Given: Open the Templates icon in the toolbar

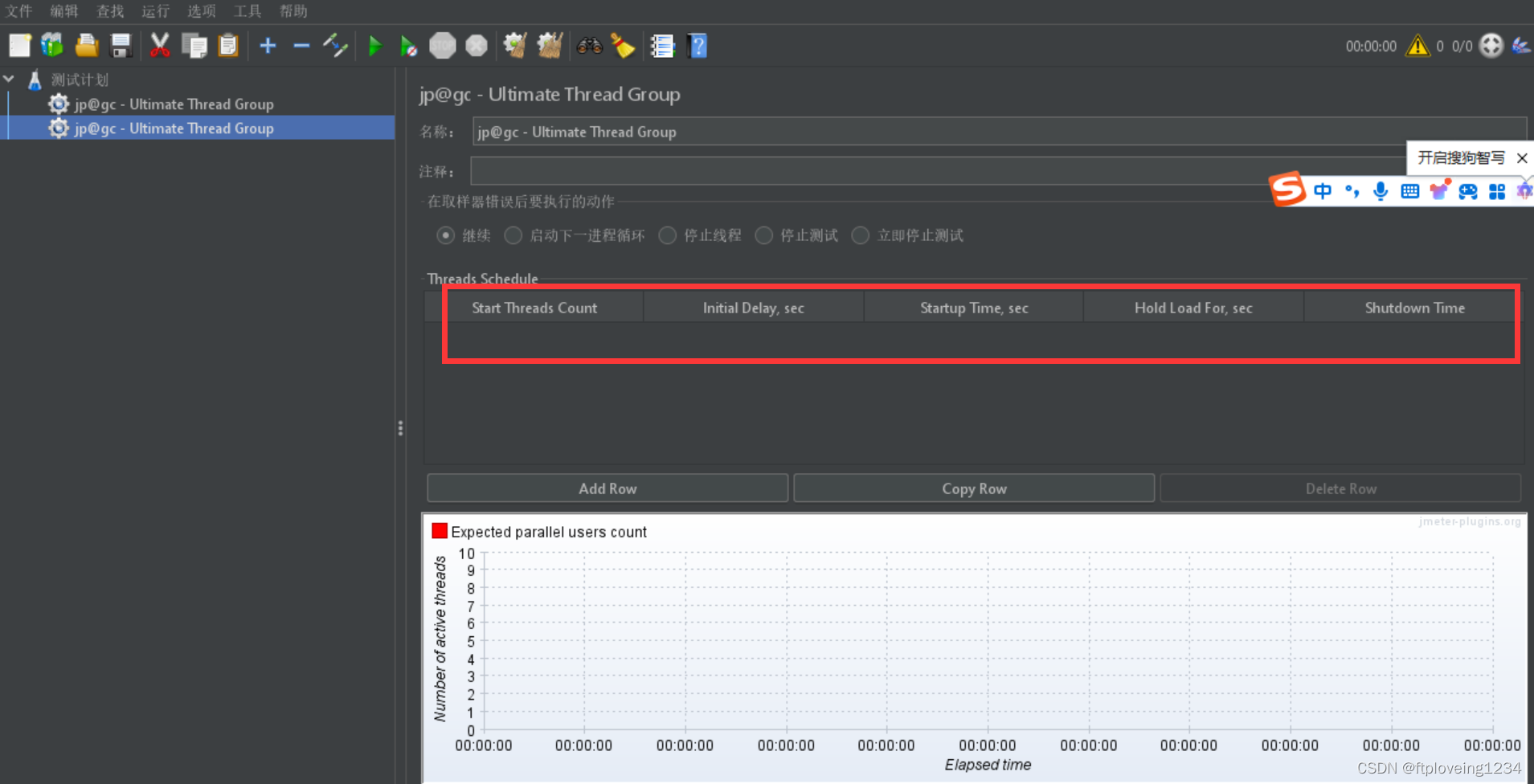Looking at the screenshot, I should 53,46.
